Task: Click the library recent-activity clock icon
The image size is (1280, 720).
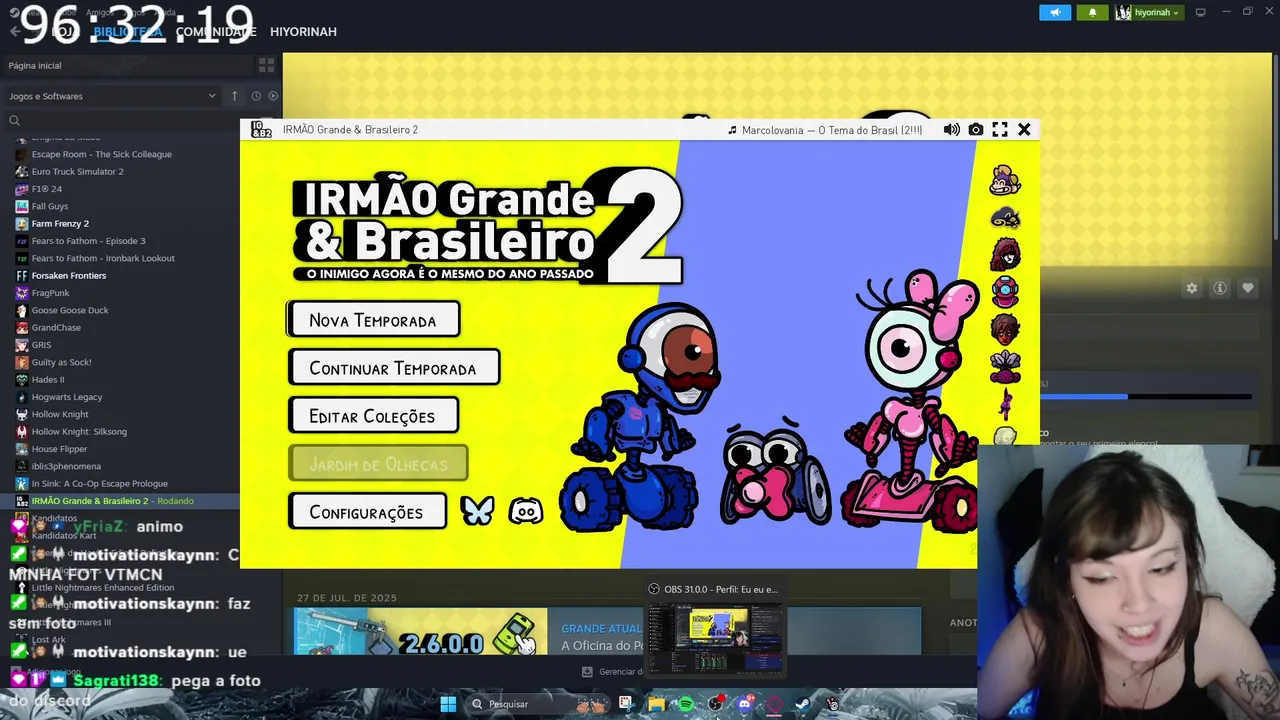Action: coord(256,96)
